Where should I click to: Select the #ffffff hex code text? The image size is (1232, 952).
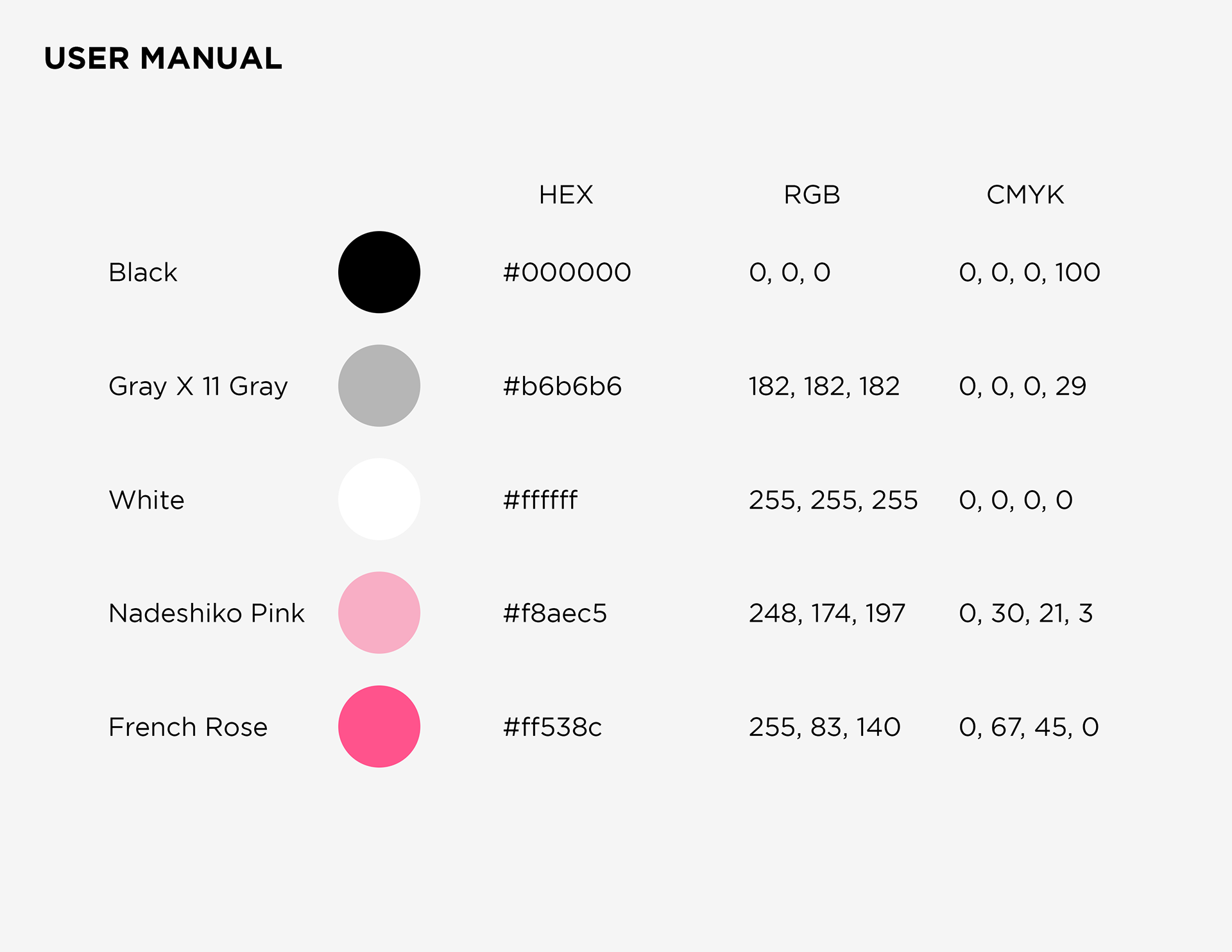[540, 500]
